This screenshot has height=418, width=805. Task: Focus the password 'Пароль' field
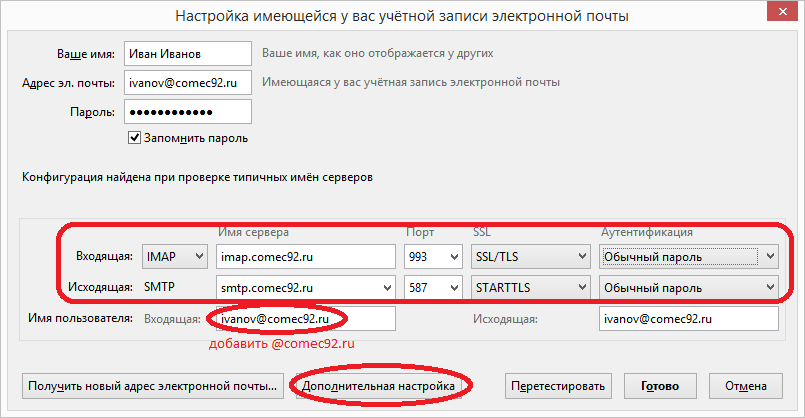[x=186, y=112]
